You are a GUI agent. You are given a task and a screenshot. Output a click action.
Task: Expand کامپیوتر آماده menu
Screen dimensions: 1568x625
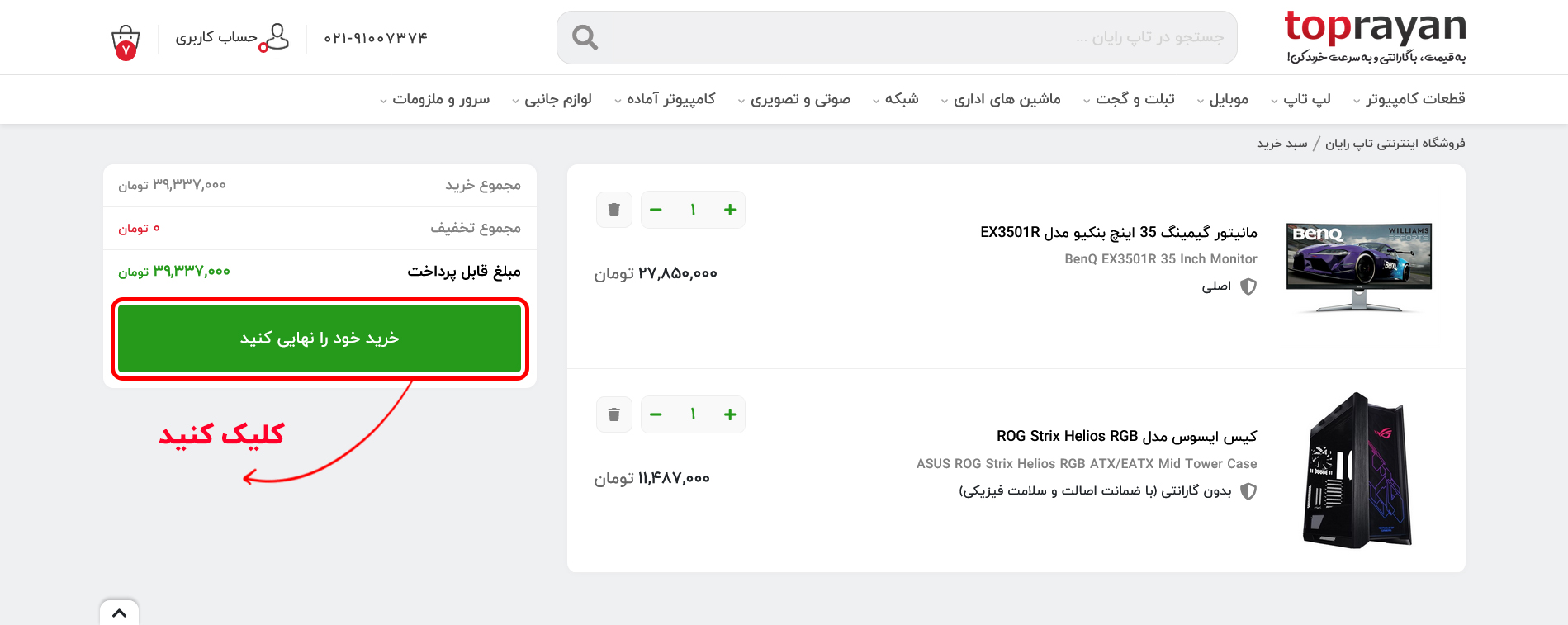665,99
